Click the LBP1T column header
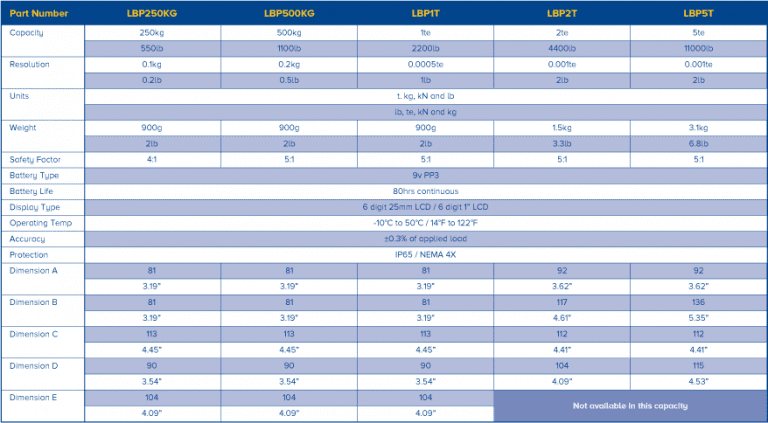 (x=425, y=13)
